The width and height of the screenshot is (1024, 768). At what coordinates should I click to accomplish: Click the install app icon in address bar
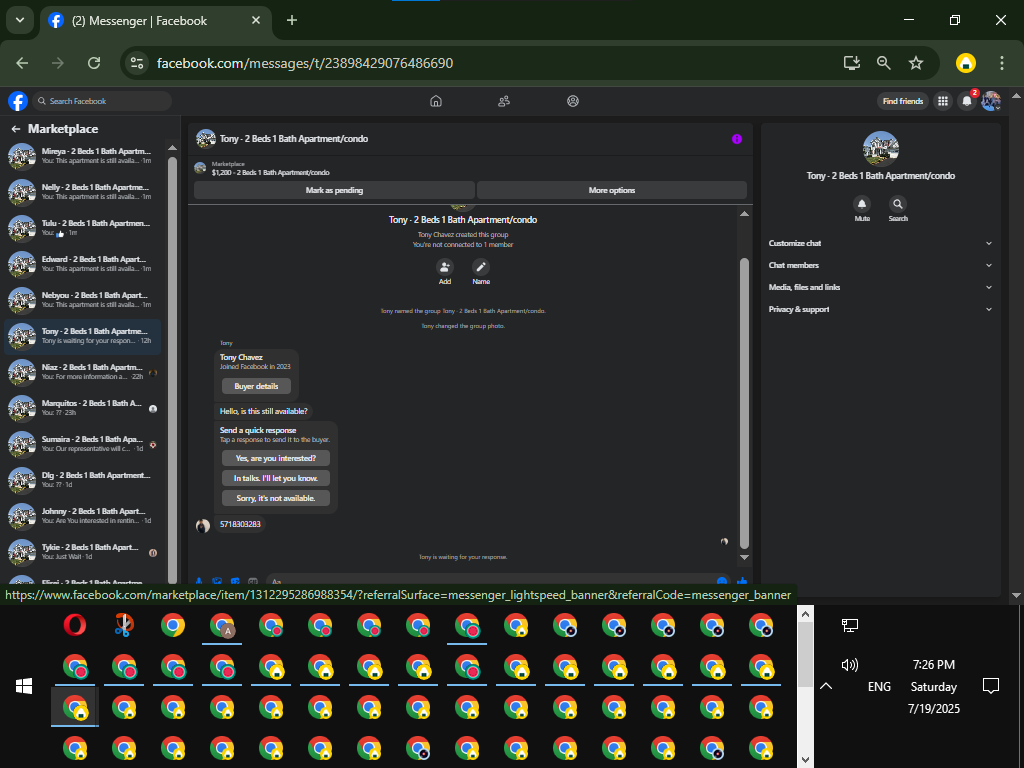[x=852, y=63]
